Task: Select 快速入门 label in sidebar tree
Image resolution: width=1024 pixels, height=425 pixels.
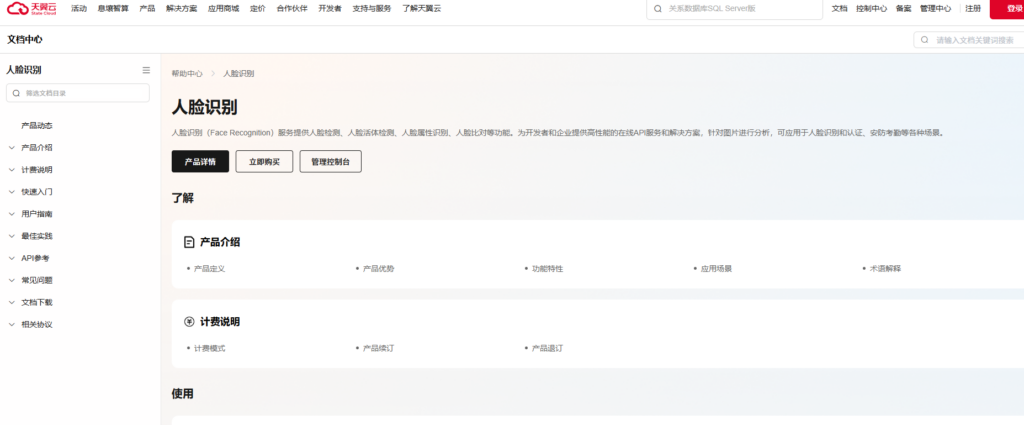Action: coord(37,192)
